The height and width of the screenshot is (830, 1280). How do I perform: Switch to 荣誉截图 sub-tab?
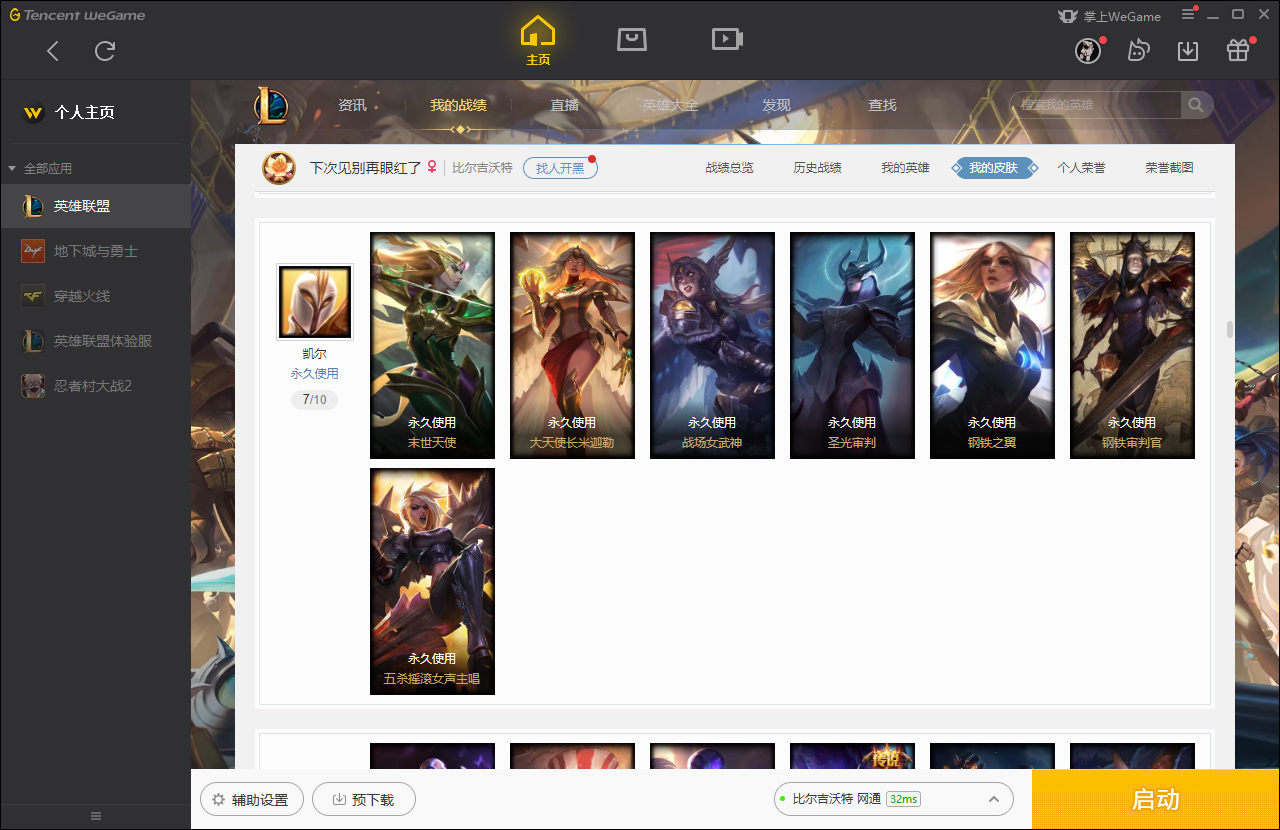1170,168
